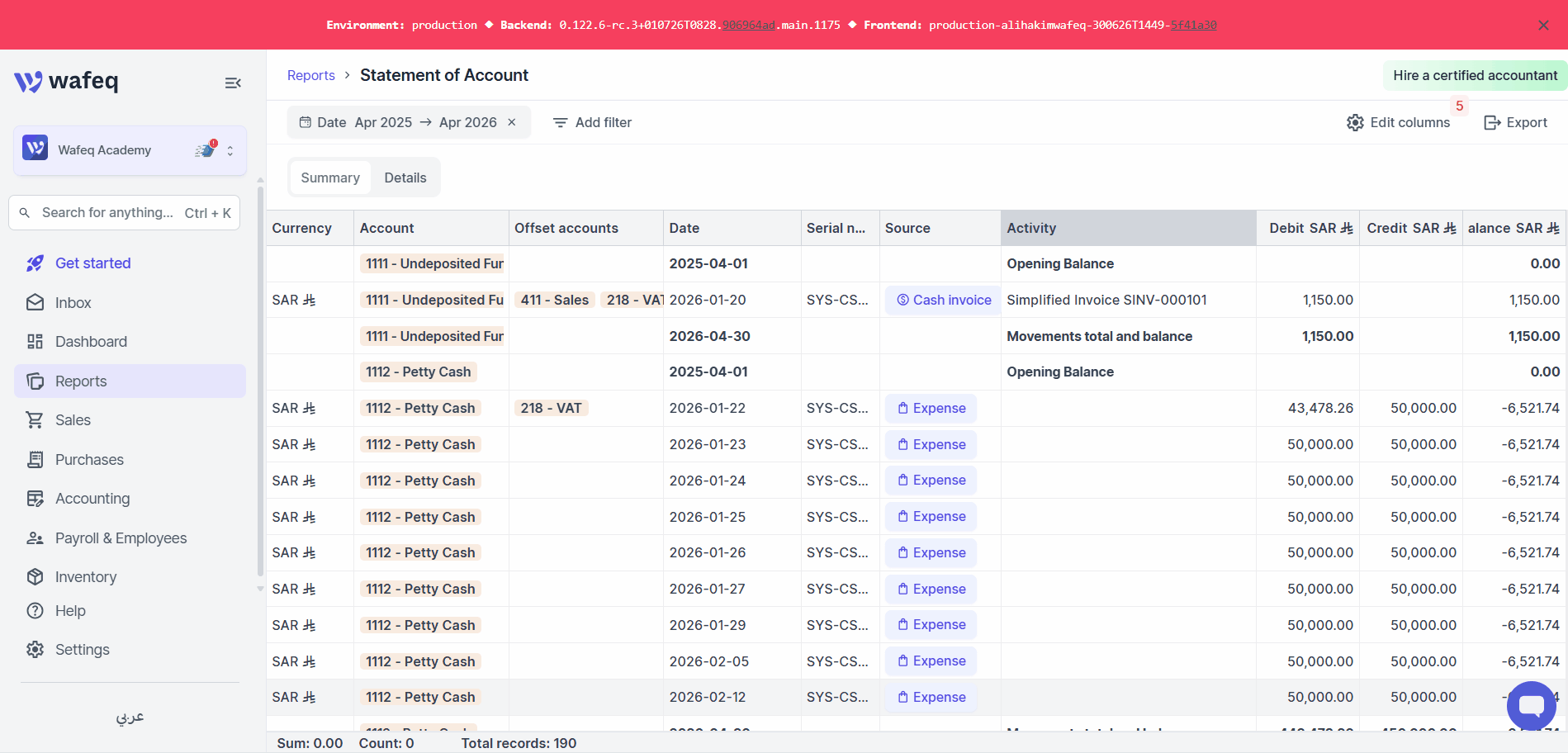Click the Total records: 190 status text
1568x753 pixels.
(x=519, y=743)
